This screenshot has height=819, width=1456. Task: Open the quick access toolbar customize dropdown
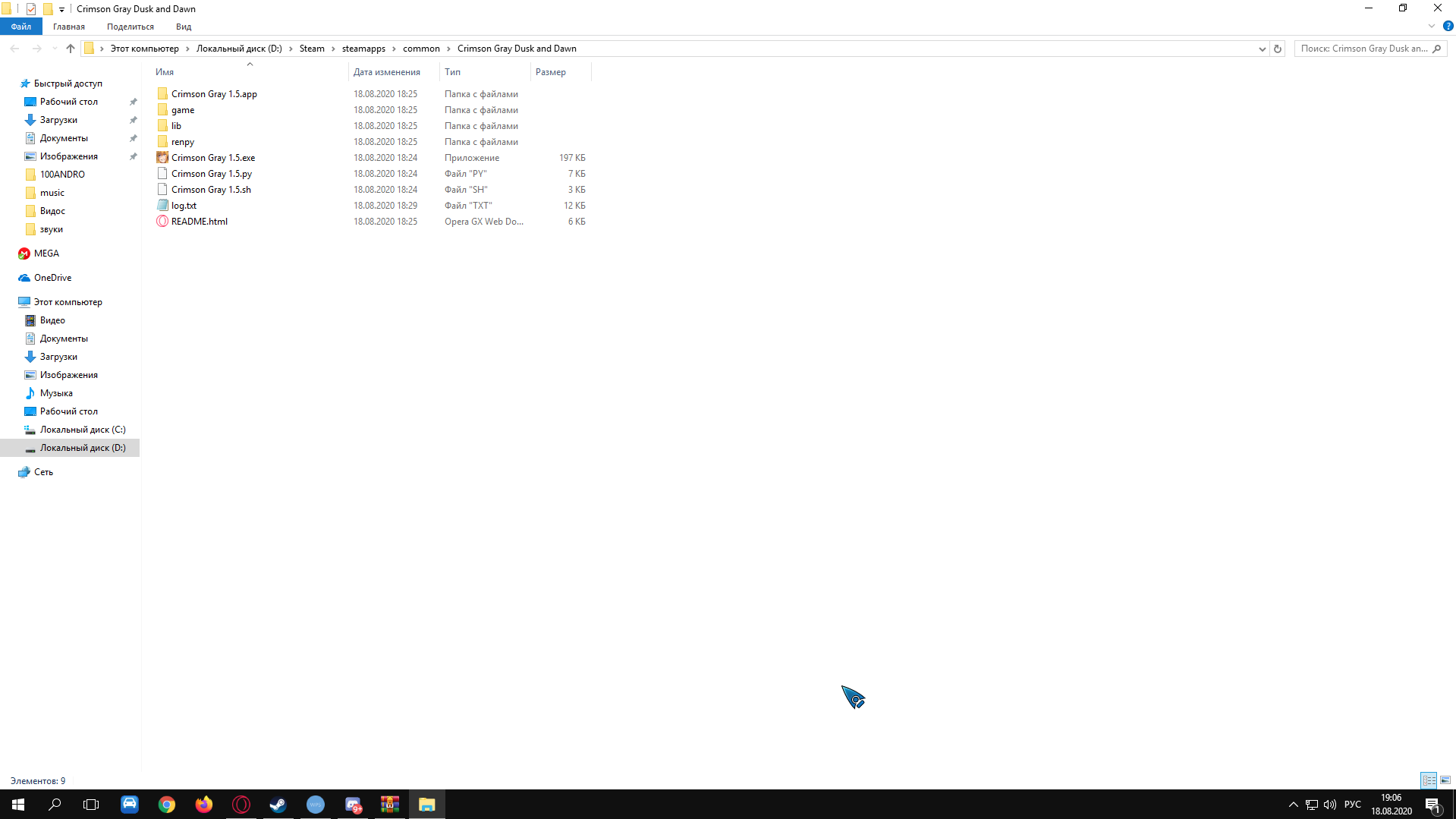tap(62, 9)
